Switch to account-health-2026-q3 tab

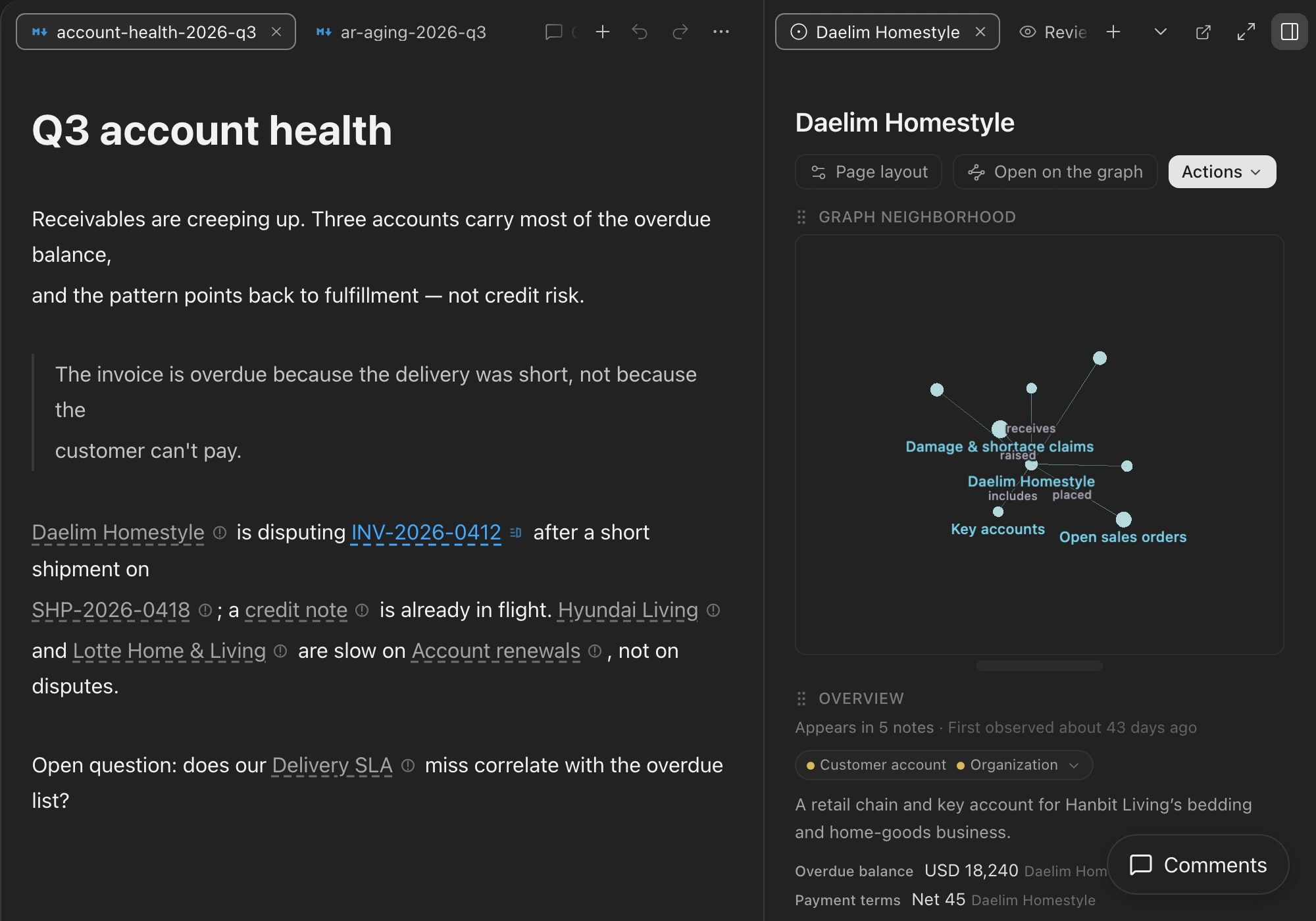tap(156, 32)
